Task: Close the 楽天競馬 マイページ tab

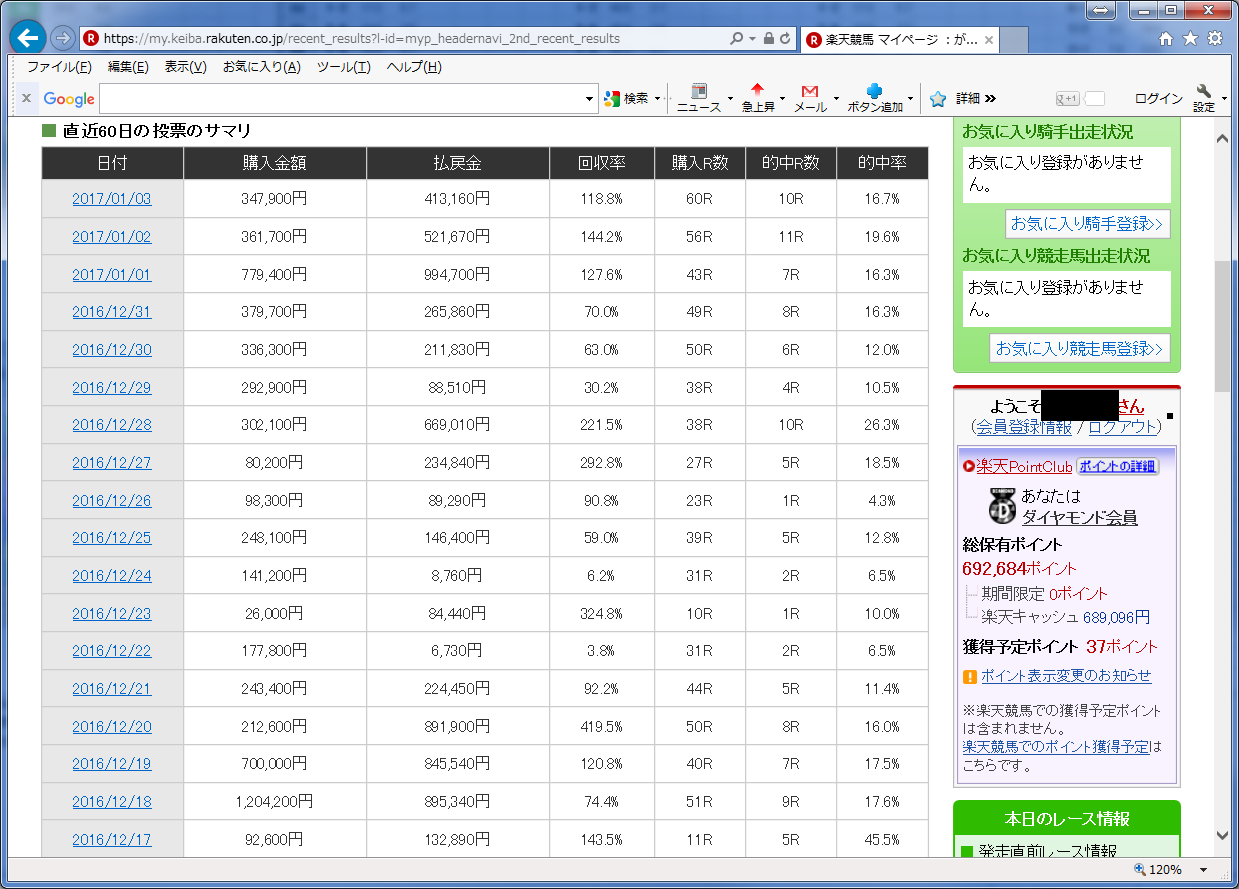Action: pos(989,40)
